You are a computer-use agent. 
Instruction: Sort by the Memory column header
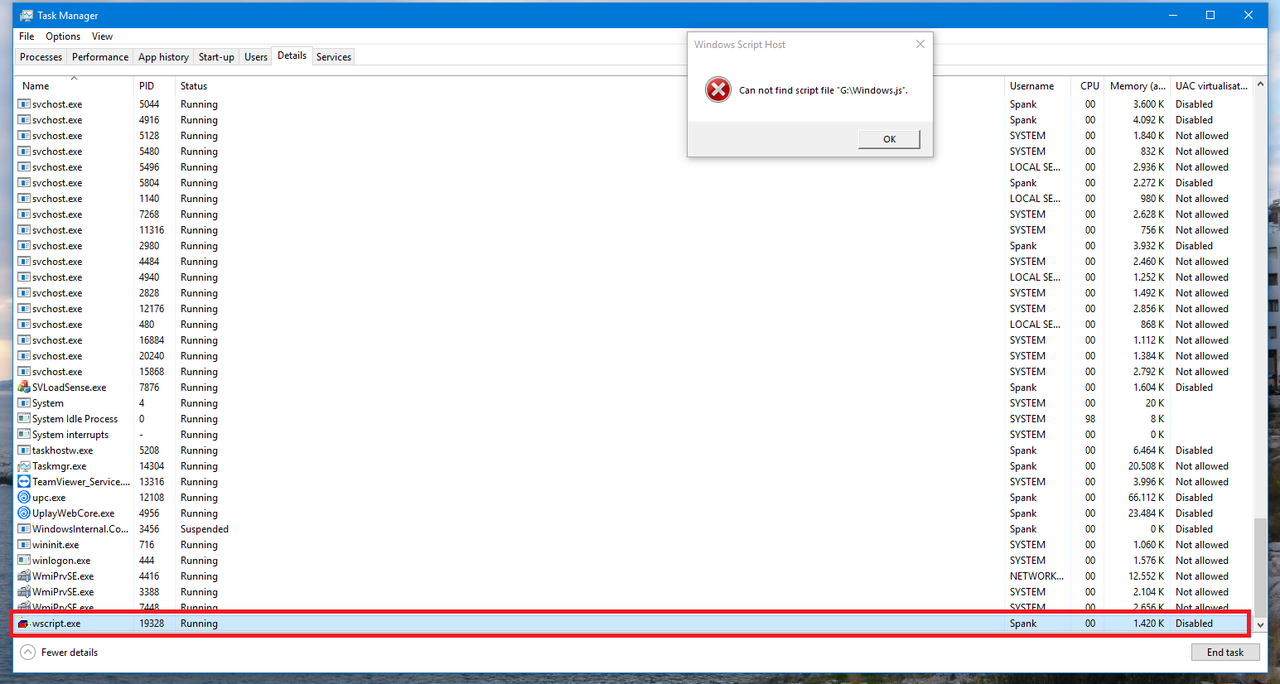coord(1137,86)
